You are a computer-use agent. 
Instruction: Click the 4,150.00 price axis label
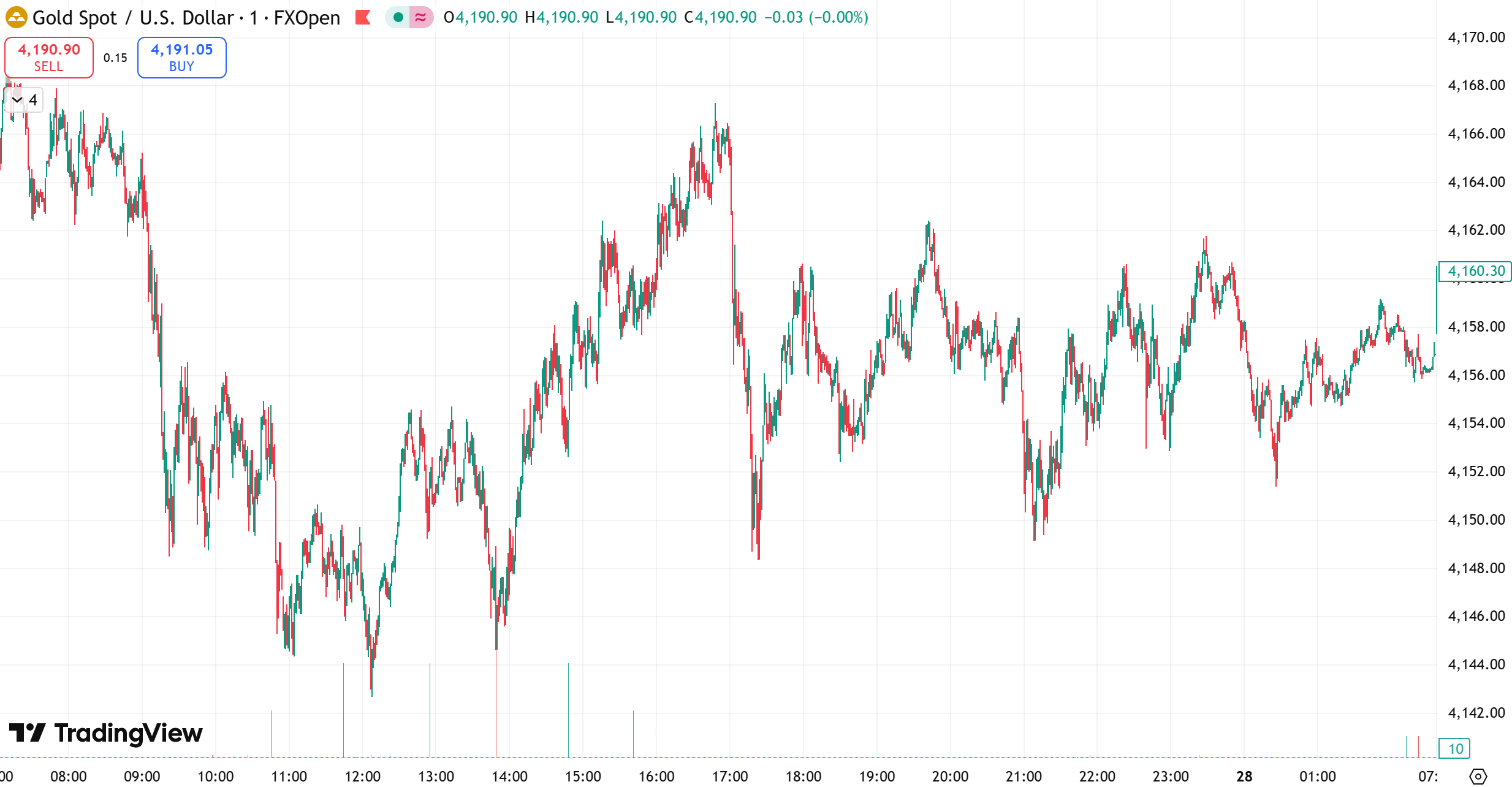(1477, 519)
